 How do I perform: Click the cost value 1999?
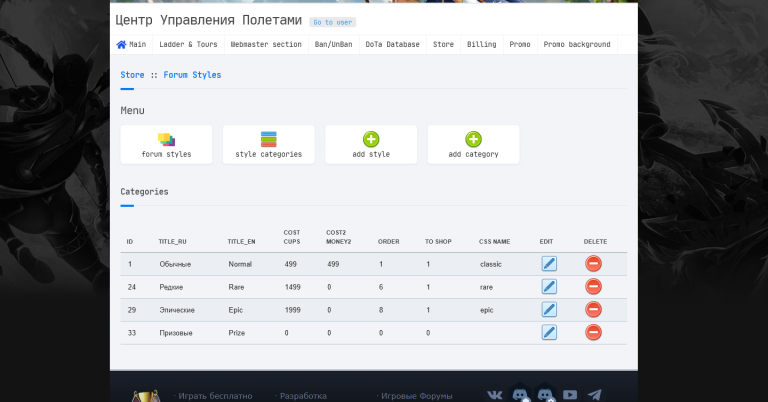(292, 310)
